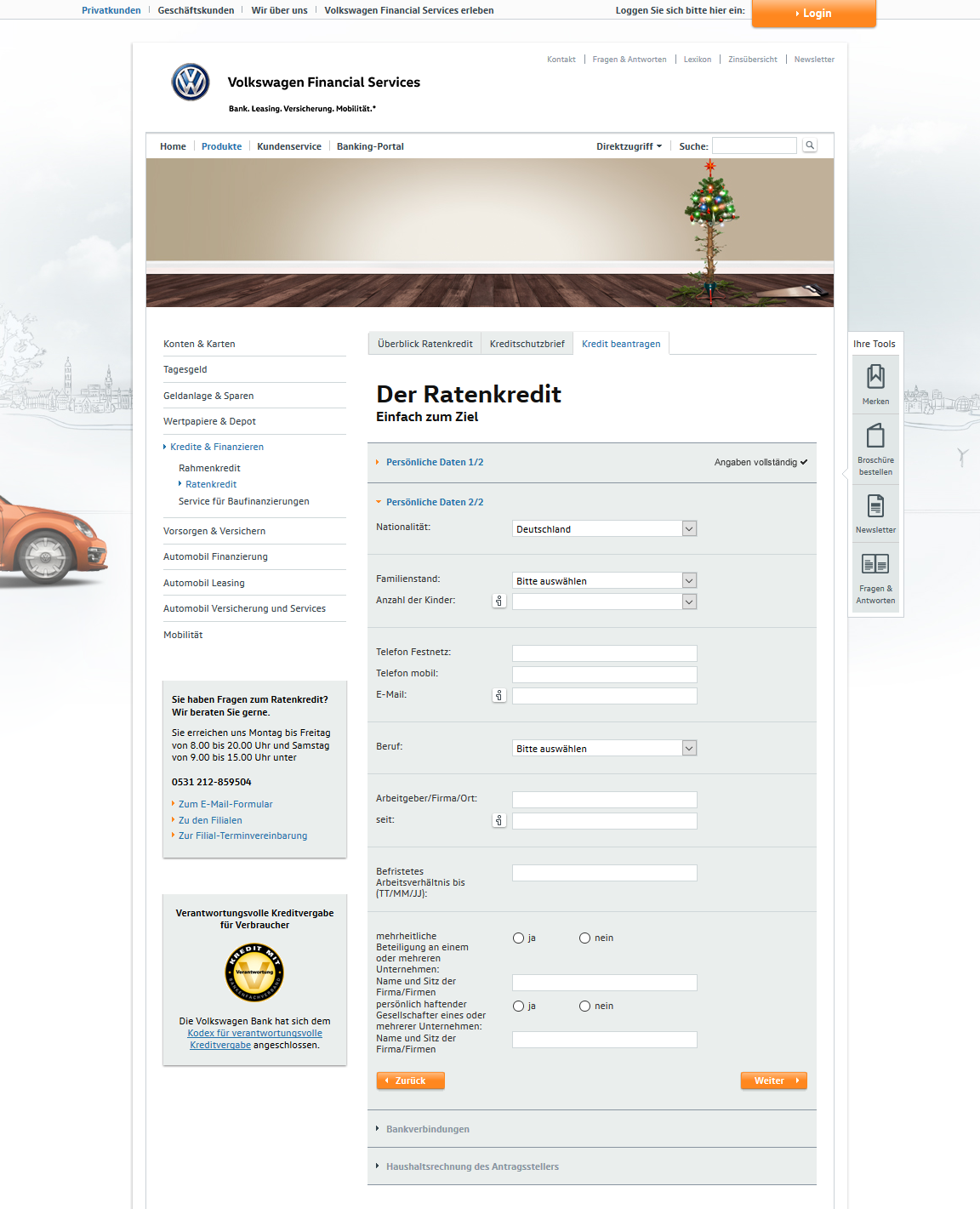Open Kodex für verantwortungsvolle Kreditvergabe link
980x1209 pixels.
(x=254, y=1039)
